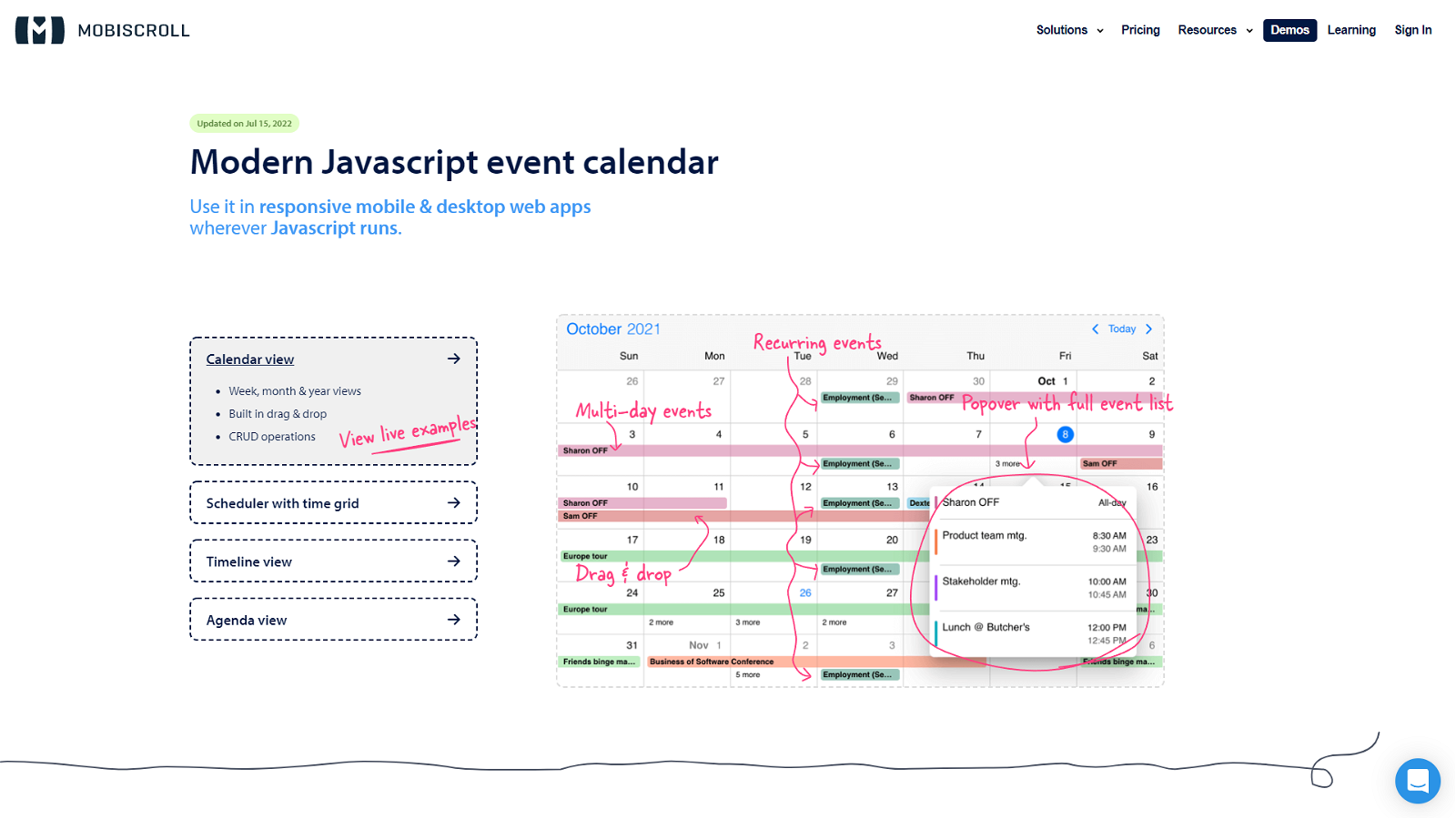Click the Today button in calendar

[x=1122, y=329]
